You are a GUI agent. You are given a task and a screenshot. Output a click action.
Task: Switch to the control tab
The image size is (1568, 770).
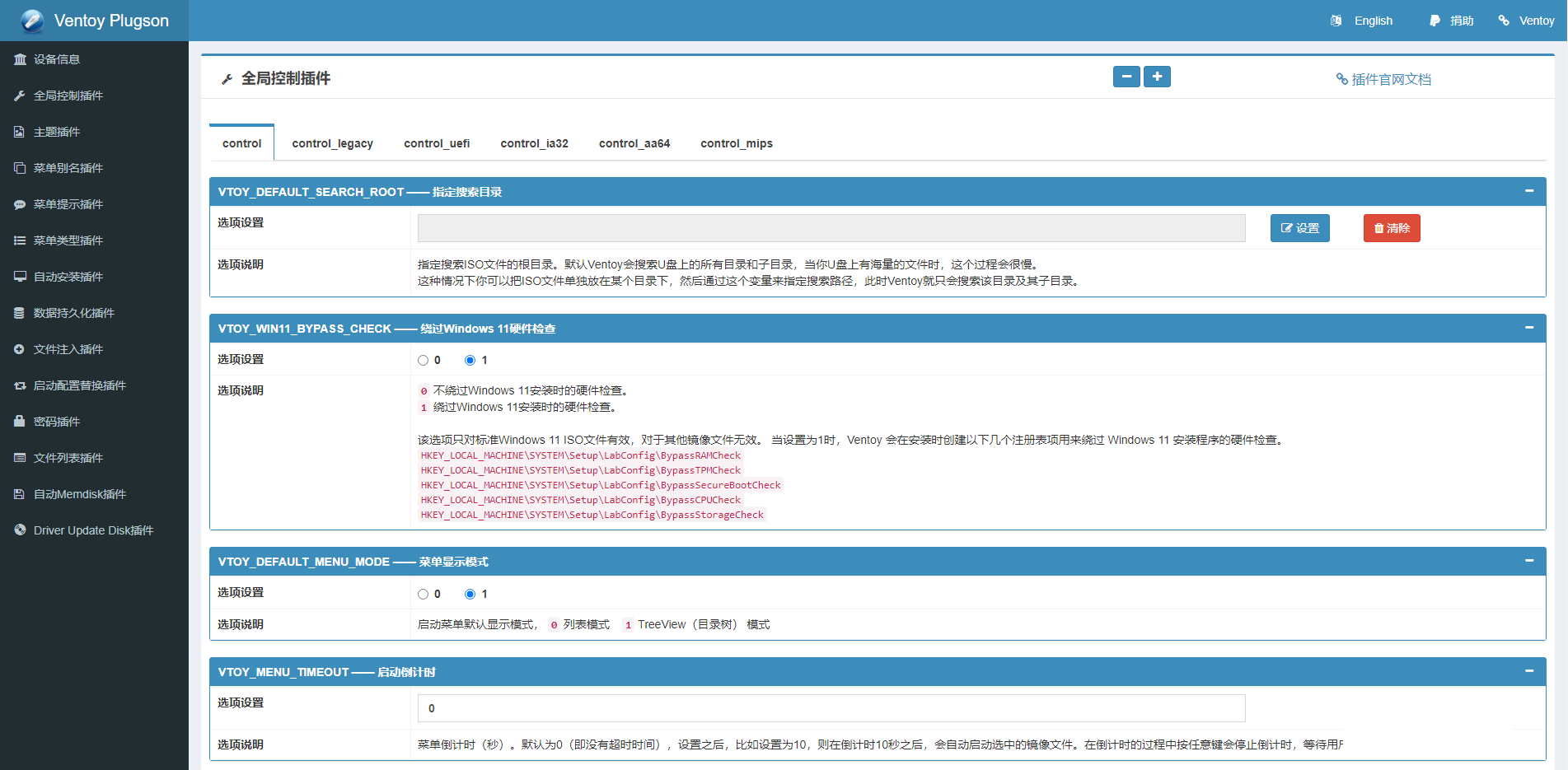click(241, 143)
